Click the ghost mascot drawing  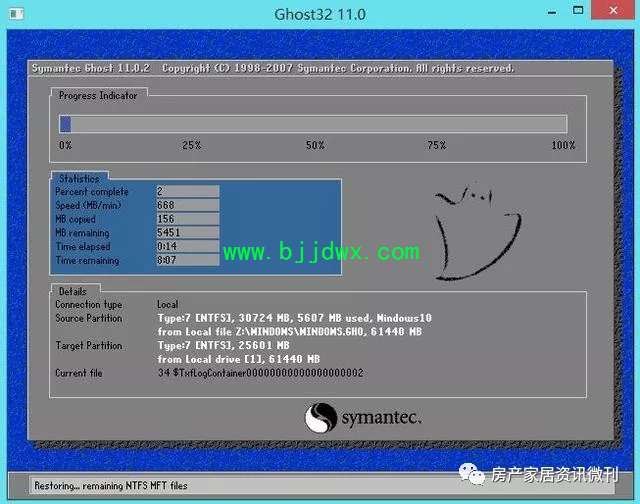pyautogui.click(x=478, y=234)
